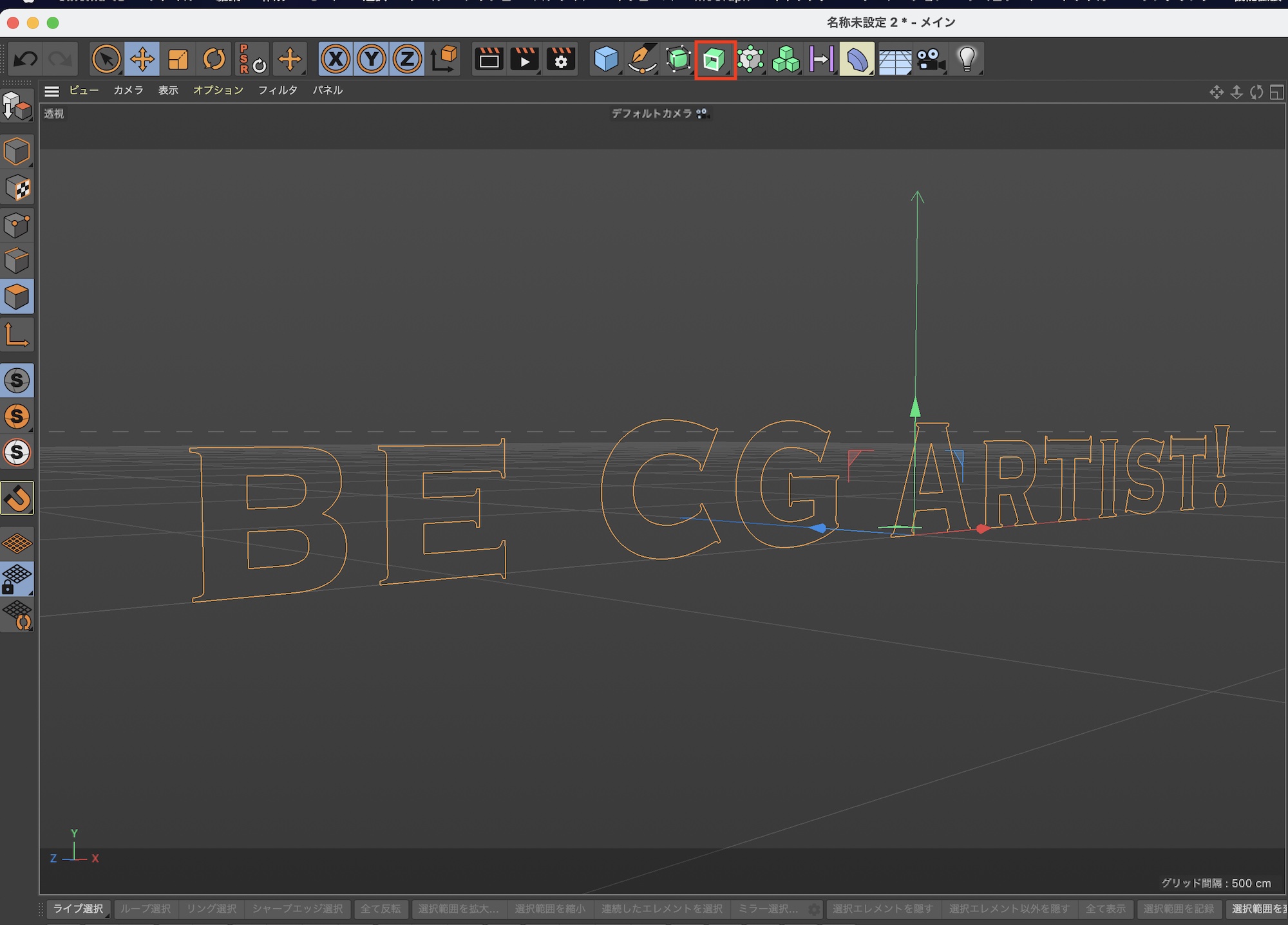
Task: Click the ライブ選択 button
Action: click(78, 908)
